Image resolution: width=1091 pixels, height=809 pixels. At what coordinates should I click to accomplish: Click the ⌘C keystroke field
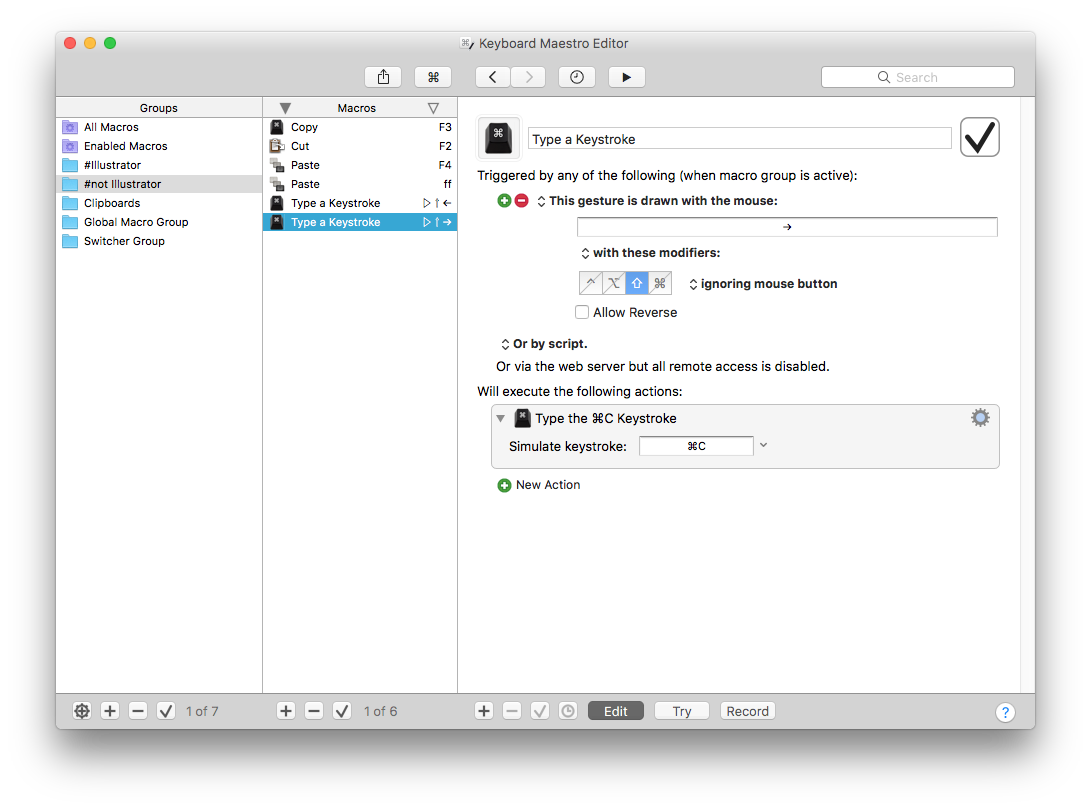point(696,446)
